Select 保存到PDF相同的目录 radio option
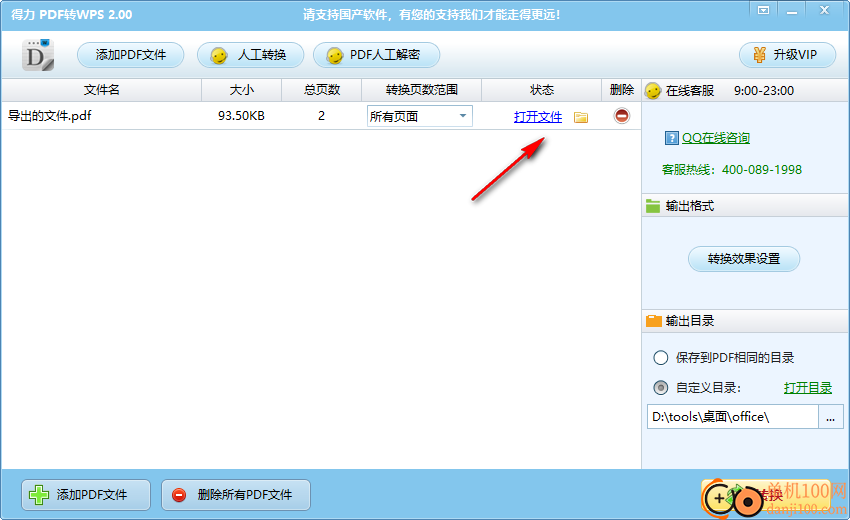The height and width of the screenshot is (520, 850). pyautogui.click(x=660, y=358)
